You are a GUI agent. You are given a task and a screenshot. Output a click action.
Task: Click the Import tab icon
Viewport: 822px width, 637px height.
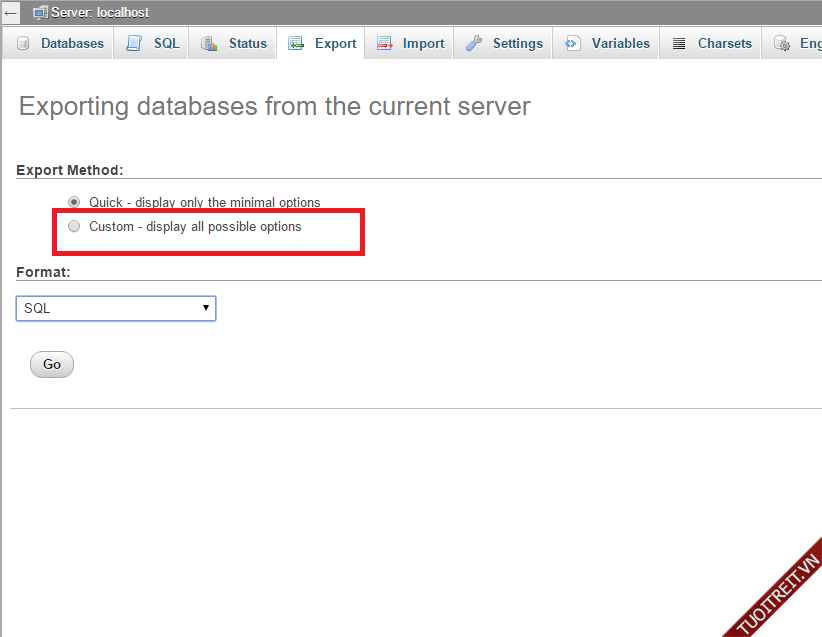pyautogui.click(x=384, y=44)
